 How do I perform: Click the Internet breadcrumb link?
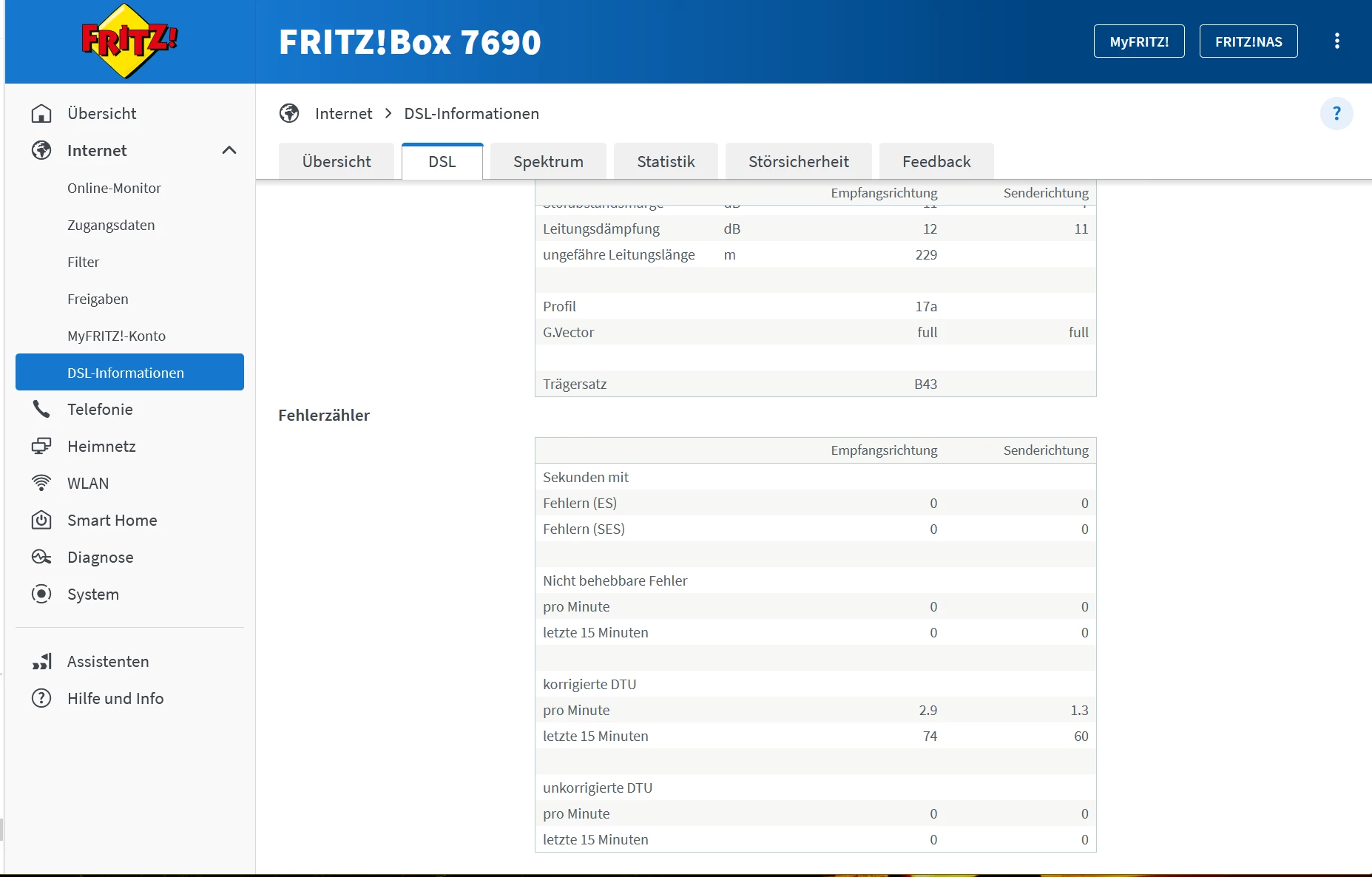(343, 113)
